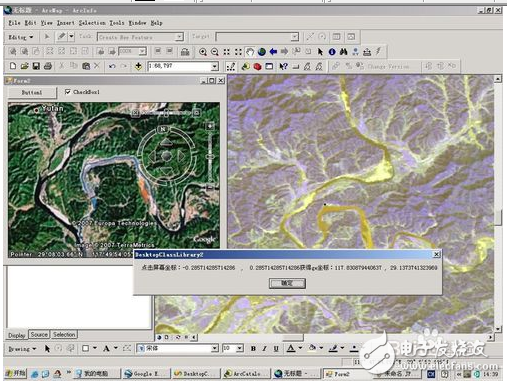Select the Sketch pencil tool
This screenshot has width=507, height=383.
61,37
